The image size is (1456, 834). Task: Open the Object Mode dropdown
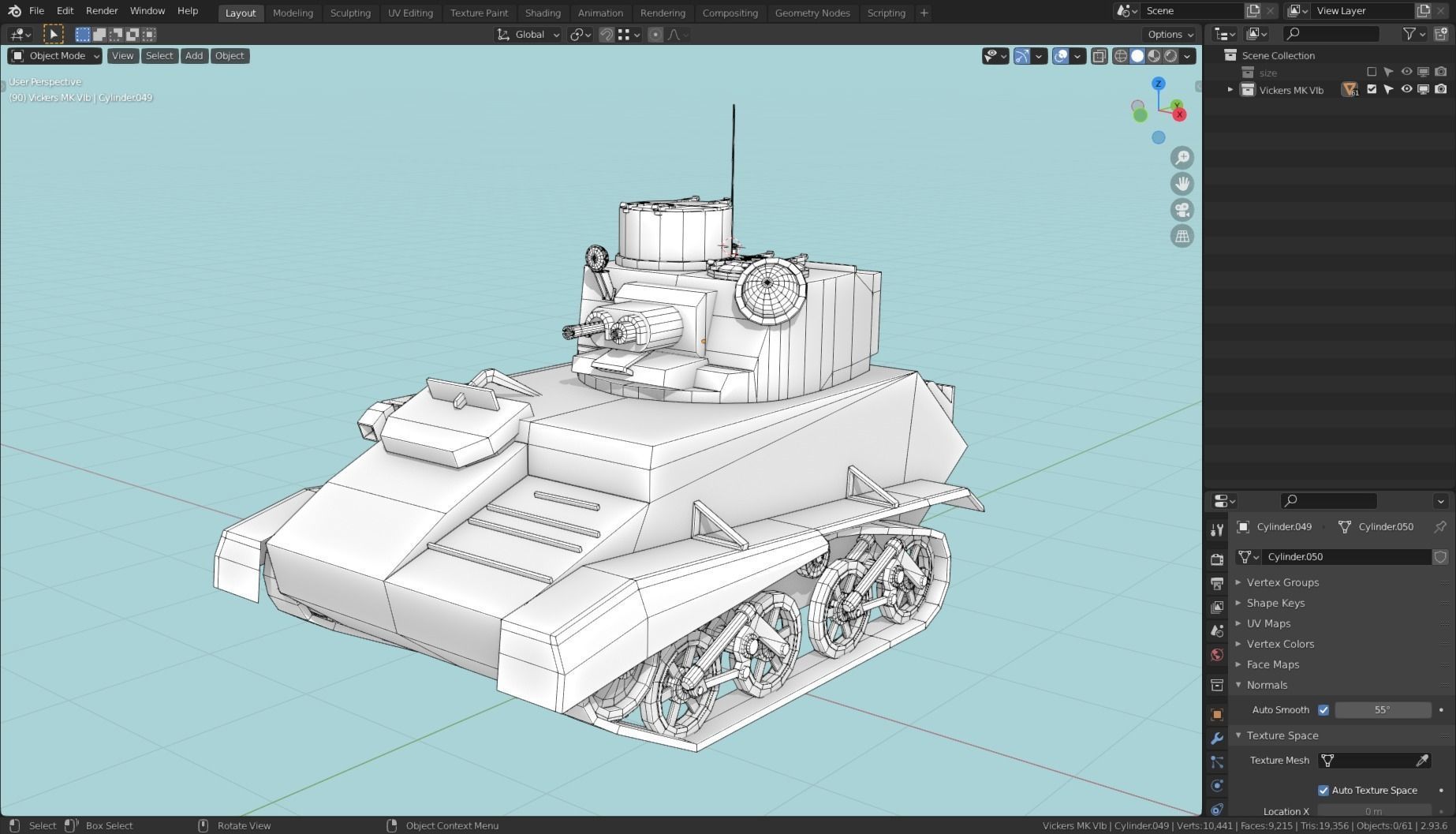55,56
